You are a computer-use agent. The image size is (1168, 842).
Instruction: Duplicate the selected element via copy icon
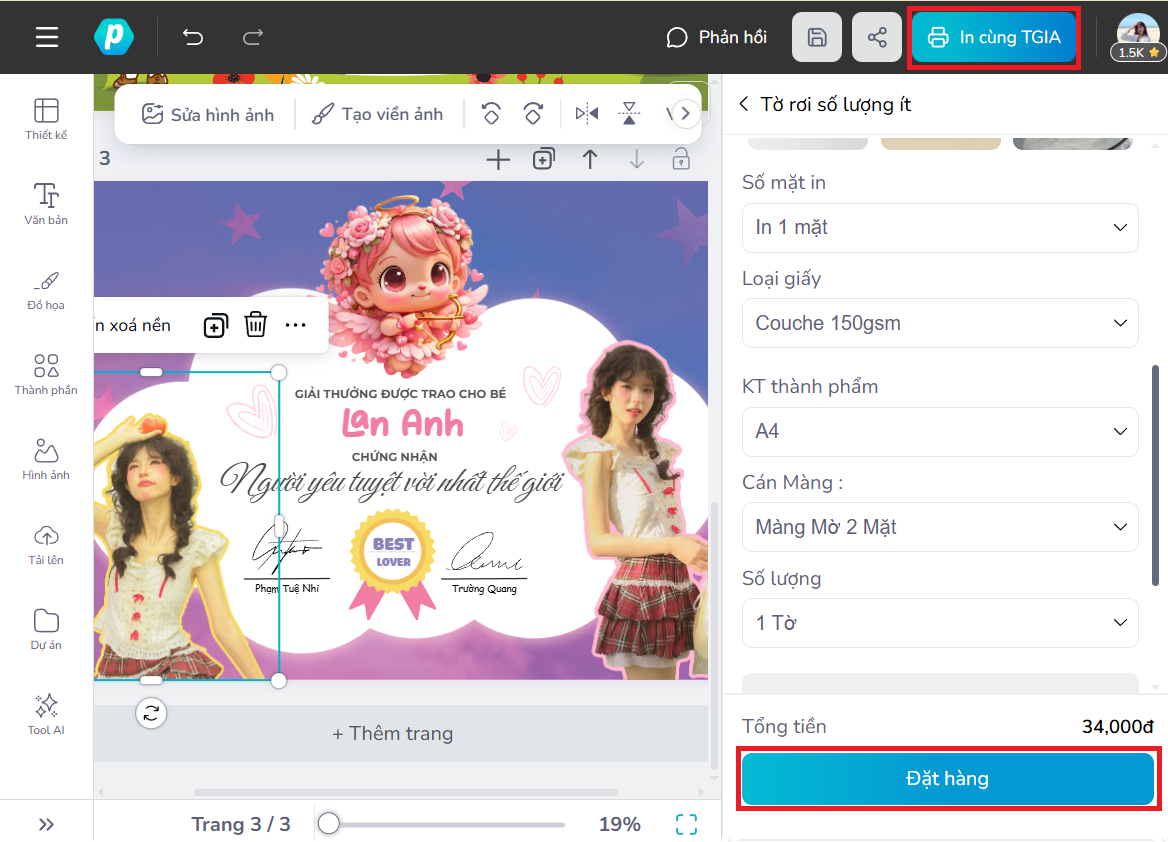tap(215, 324)
